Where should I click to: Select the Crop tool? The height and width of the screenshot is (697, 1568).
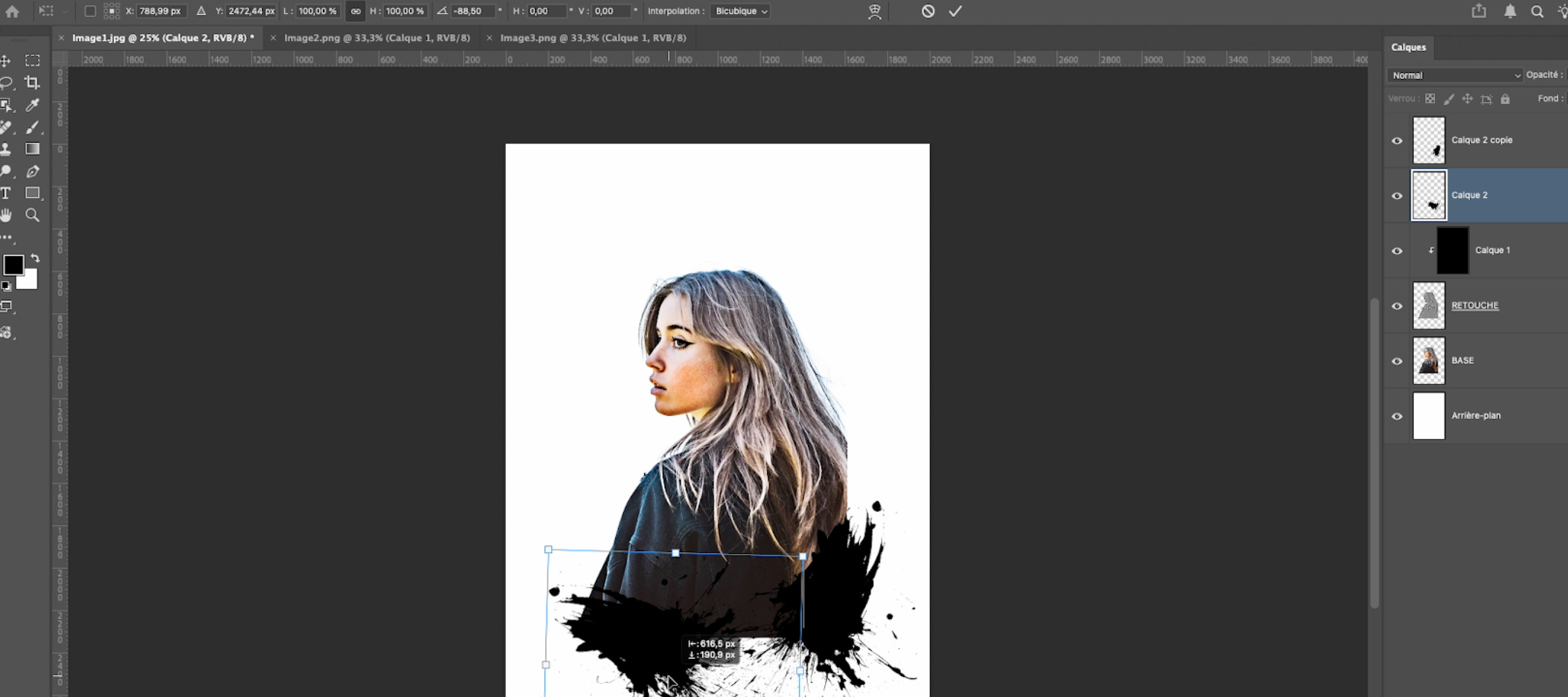[x=33, y=83]
